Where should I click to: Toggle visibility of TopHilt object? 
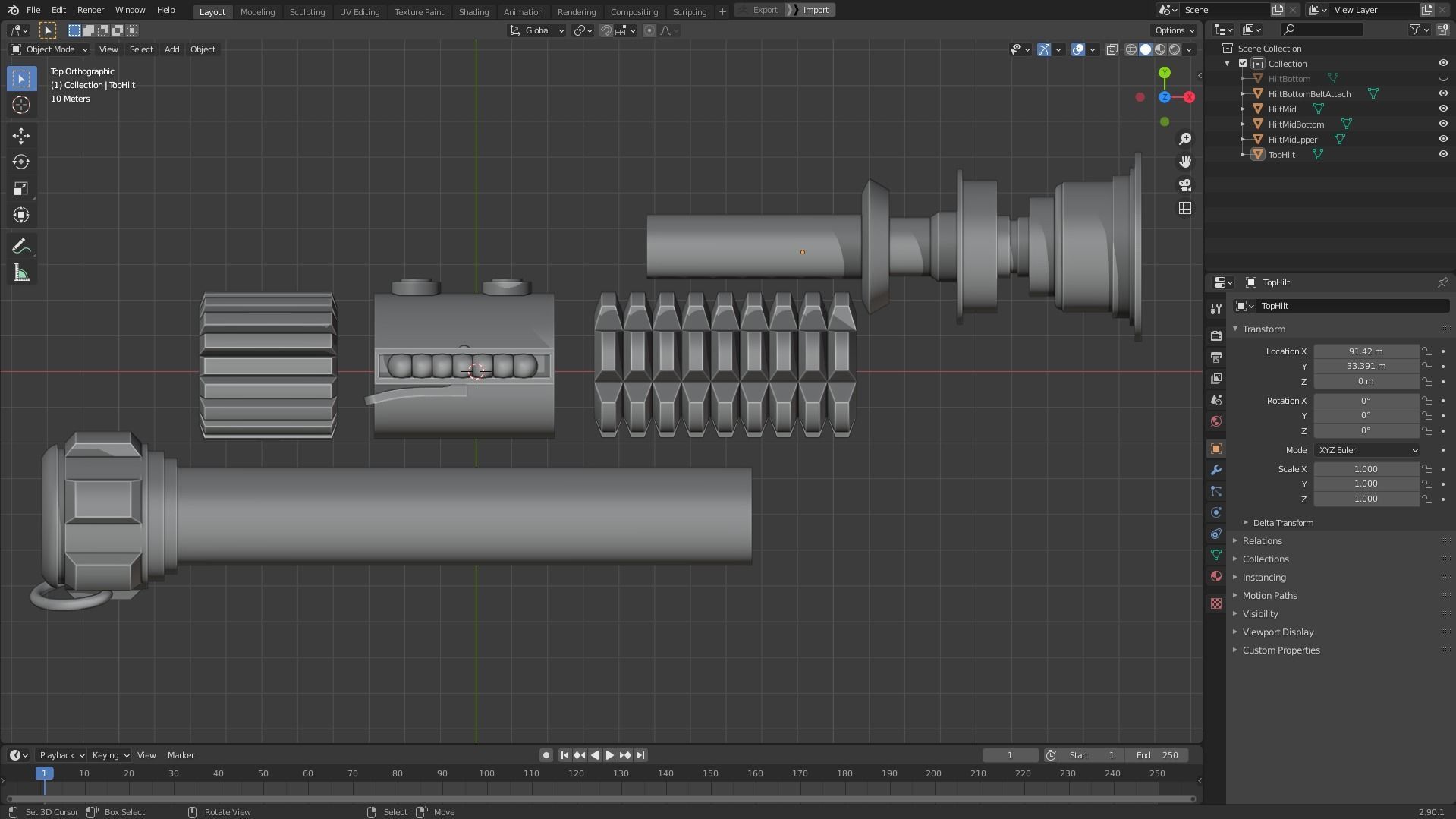point(1443,155)
